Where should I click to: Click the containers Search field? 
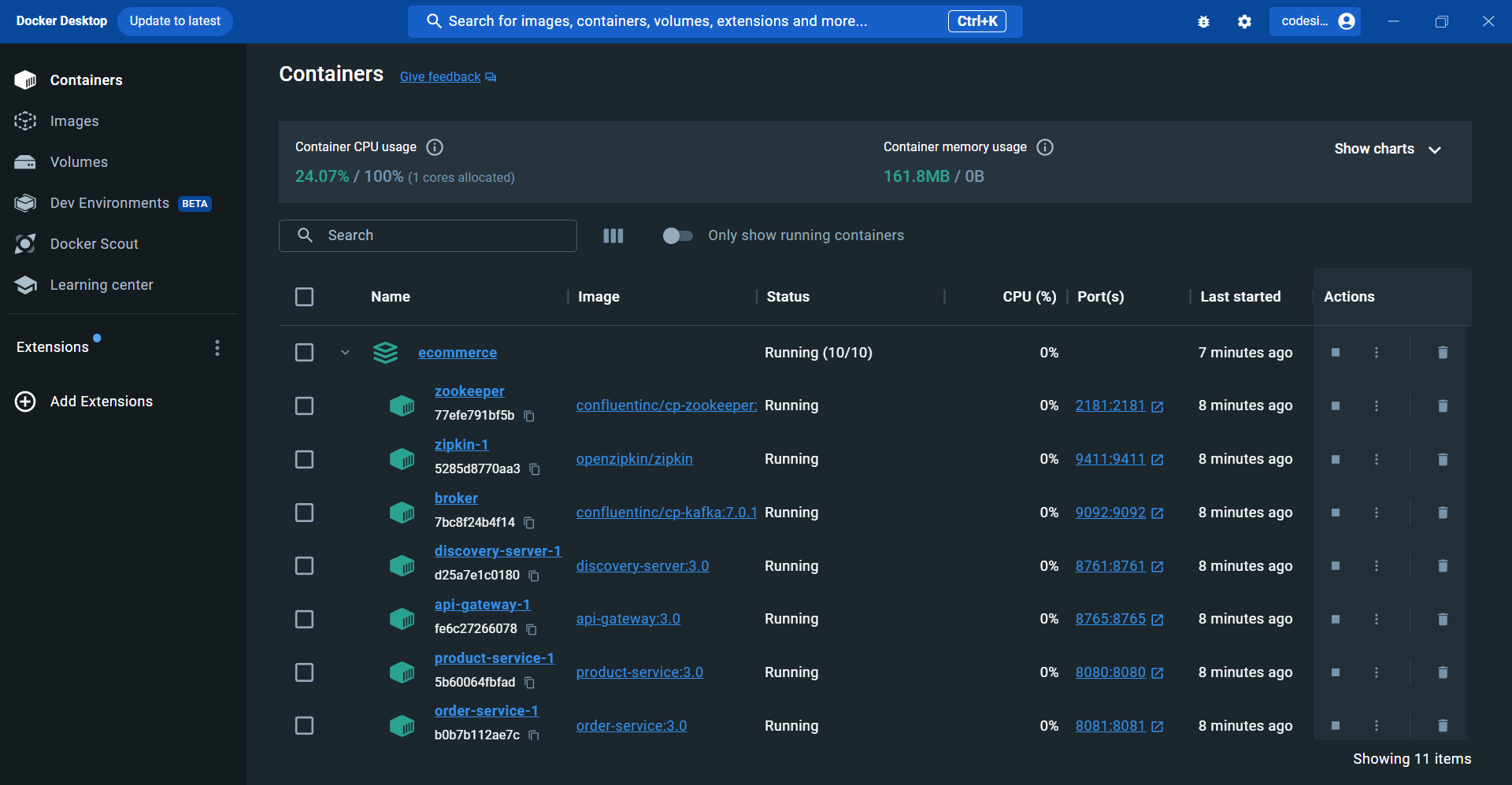click(428, 235)
